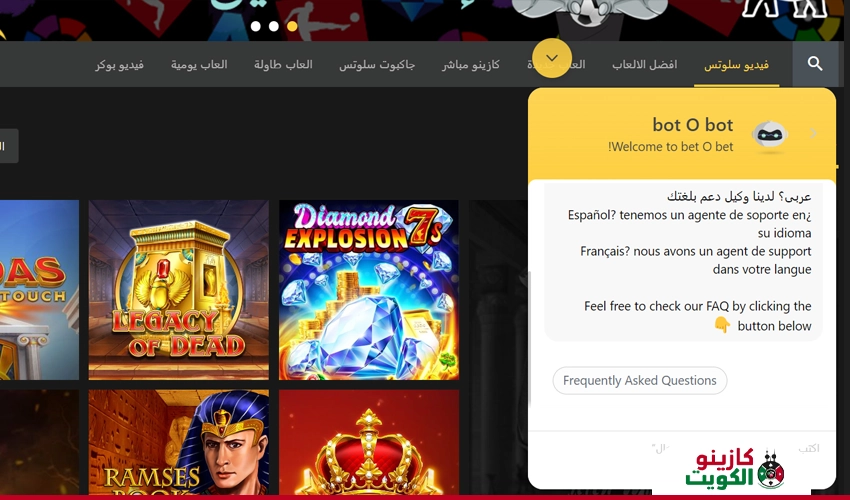Open the افضل الالعاب tab

(644, 65)
